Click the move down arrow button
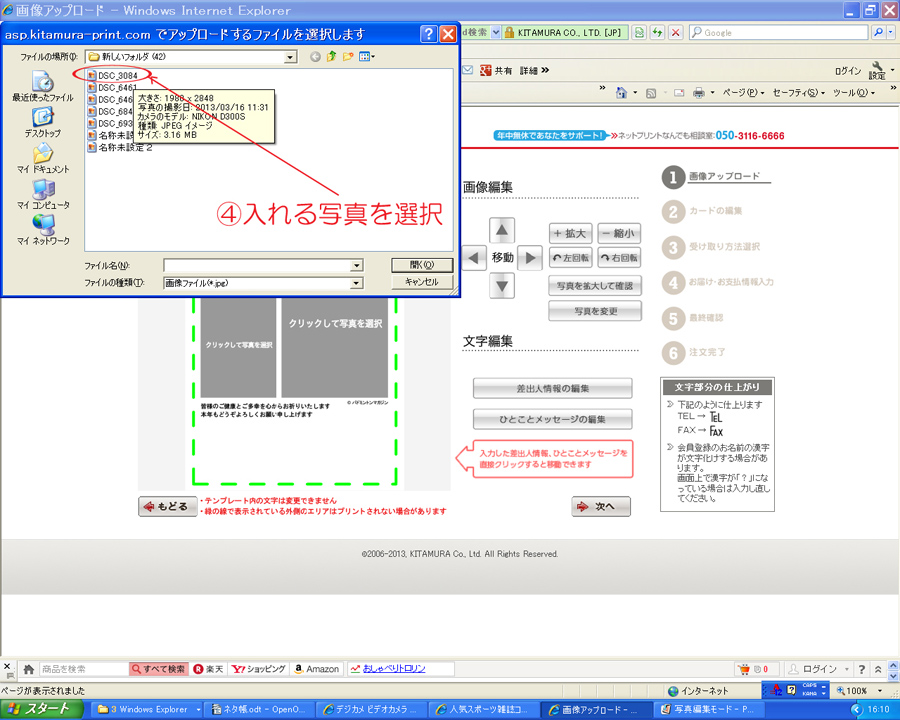Viewport: 900px width, 720px height. [503, 286]
